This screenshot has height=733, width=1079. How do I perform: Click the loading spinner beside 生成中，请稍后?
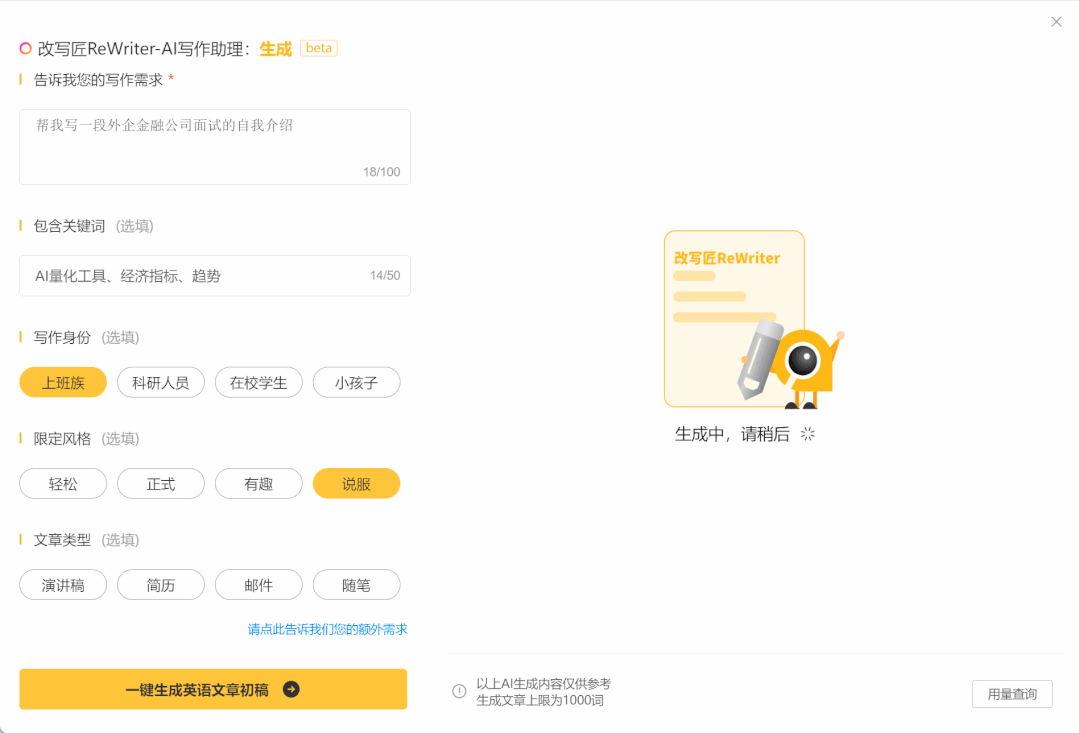pos(807,434)
